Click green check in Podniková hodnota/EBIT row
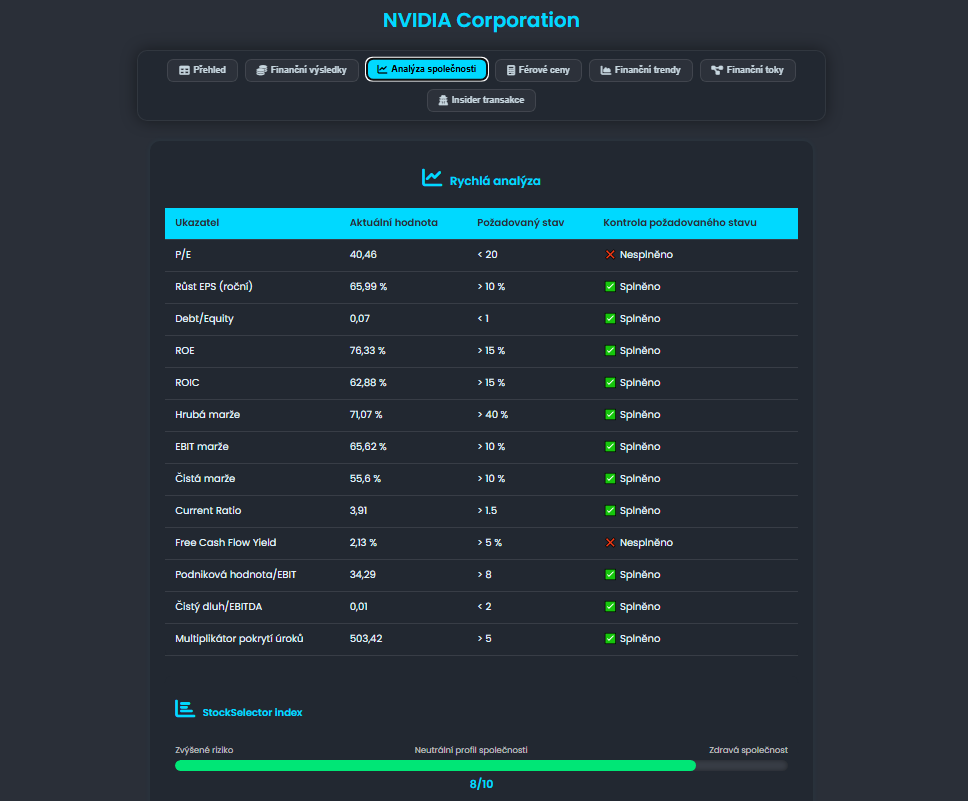Image resolution: width=968 pixels, height=801 pixels. coord(610,575)
